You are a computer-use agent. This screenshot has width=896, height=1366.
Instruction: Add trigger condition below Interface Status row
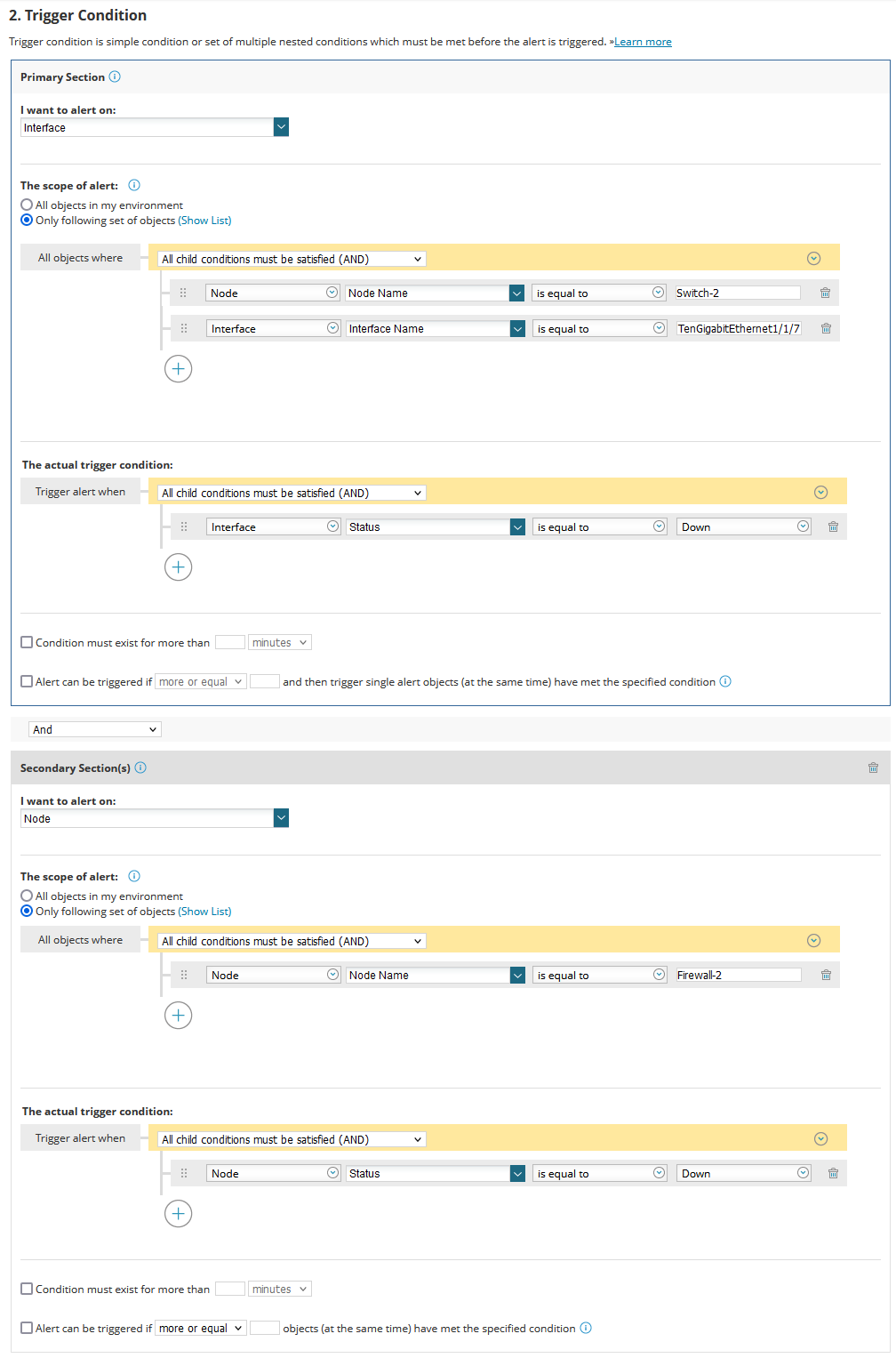(x=178, y=567)
